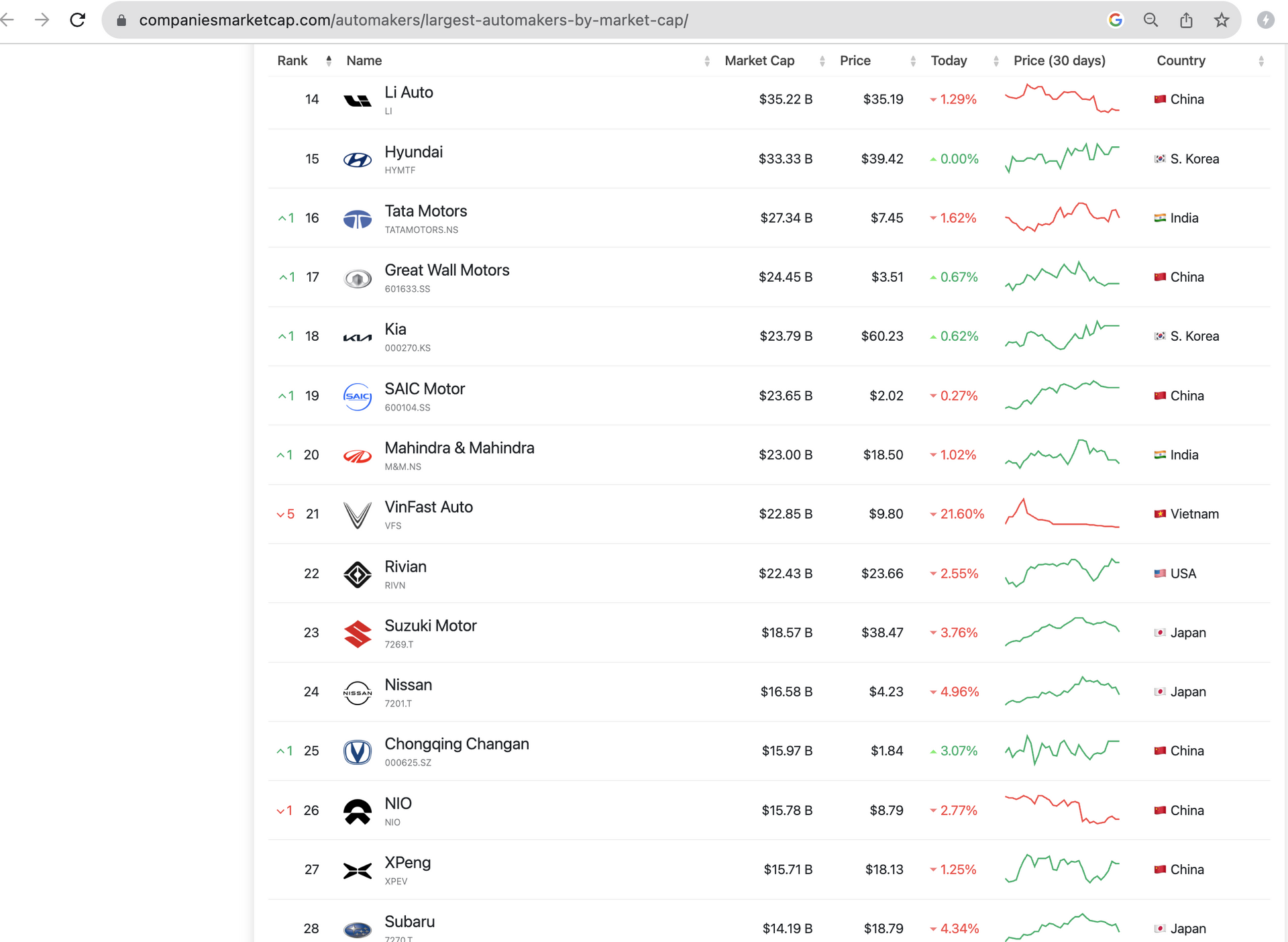Click the Price (30 days) column header

point(1059,60)
